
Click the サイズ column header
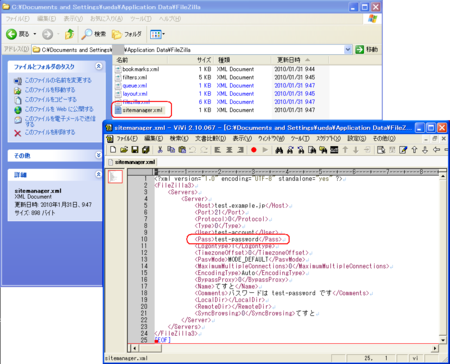[190, 60]
